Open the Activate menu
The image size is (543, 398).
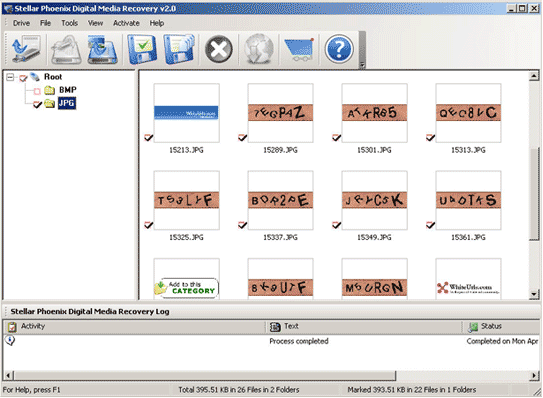click(126, 23)
